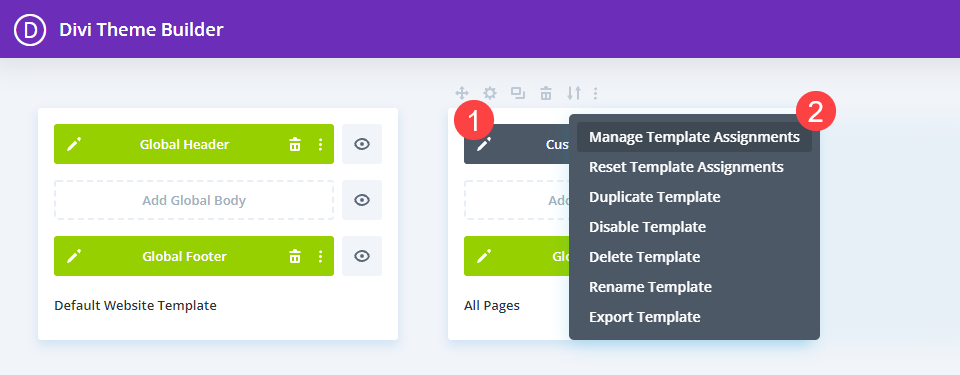Open the template toolbar three-dot menu

coord(595,93)
